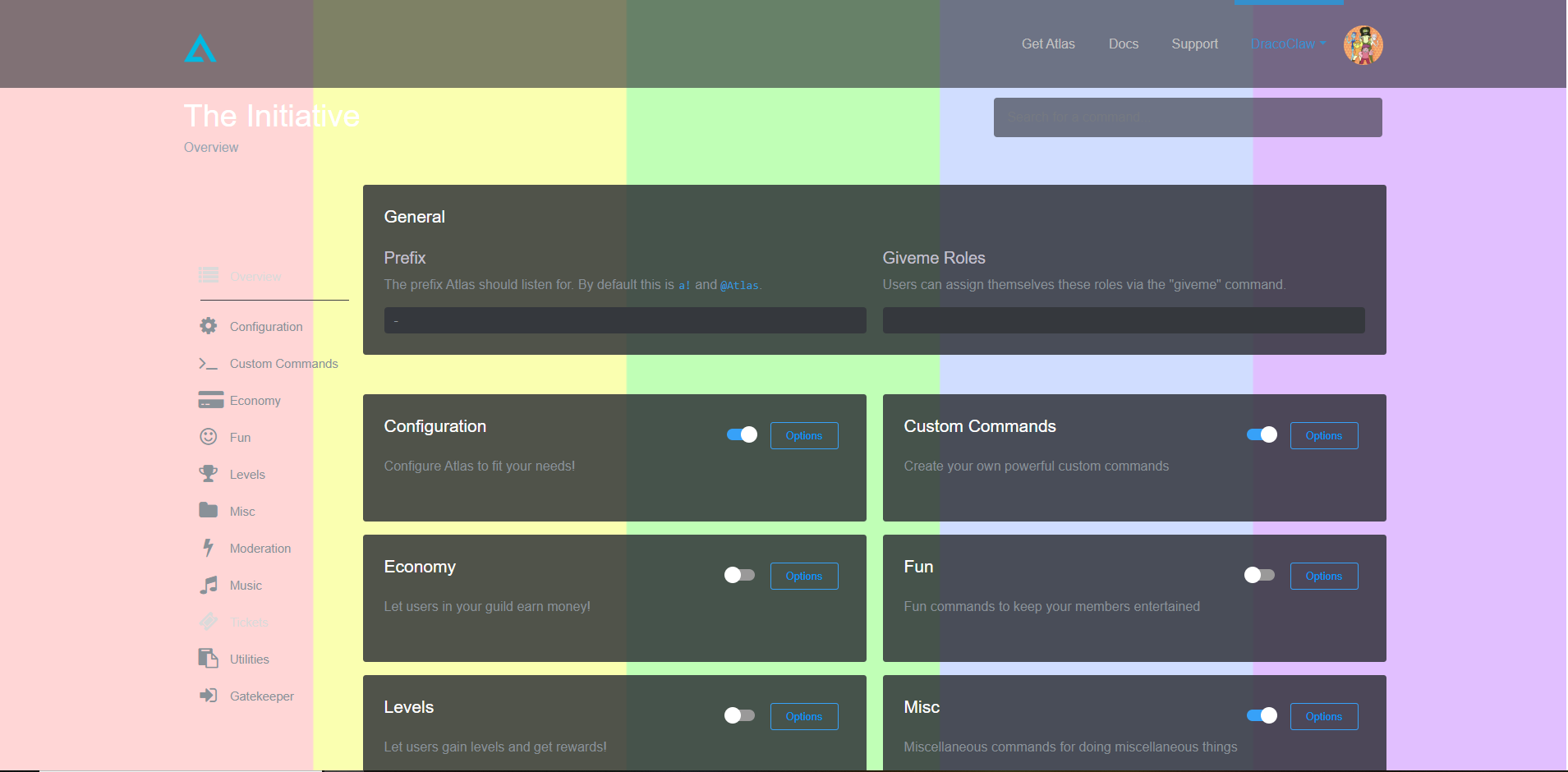1568x772 pixels.
Task: Click 'Fun commands to keep your members entertained'
Action: pos(1052,606)
